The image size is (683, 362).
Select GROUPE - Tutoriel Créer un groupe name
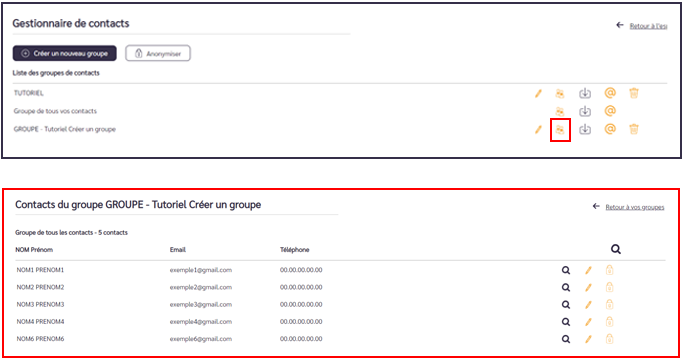[65, 129]
